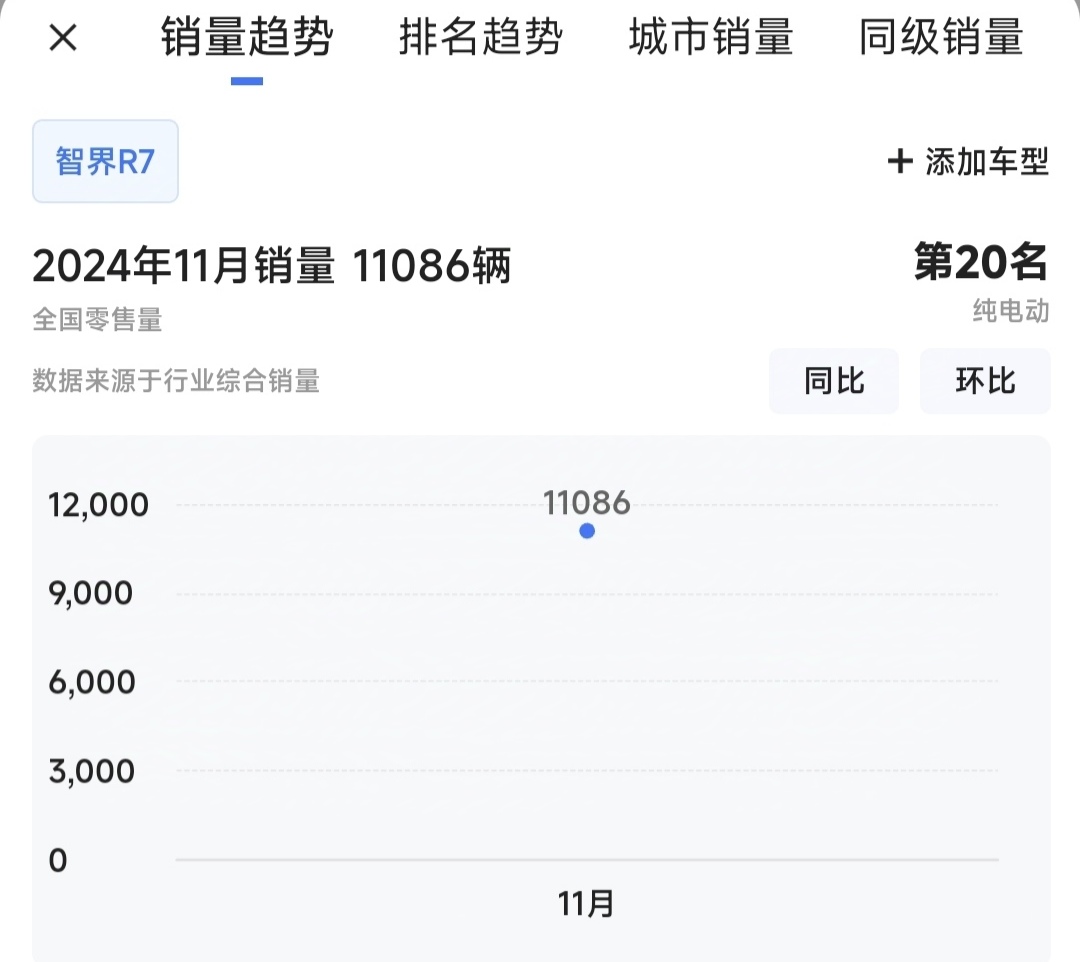The width and height of the screenshot is (1080, 962).
Task: Click the 第20名 ranking text
Action: 981,262
